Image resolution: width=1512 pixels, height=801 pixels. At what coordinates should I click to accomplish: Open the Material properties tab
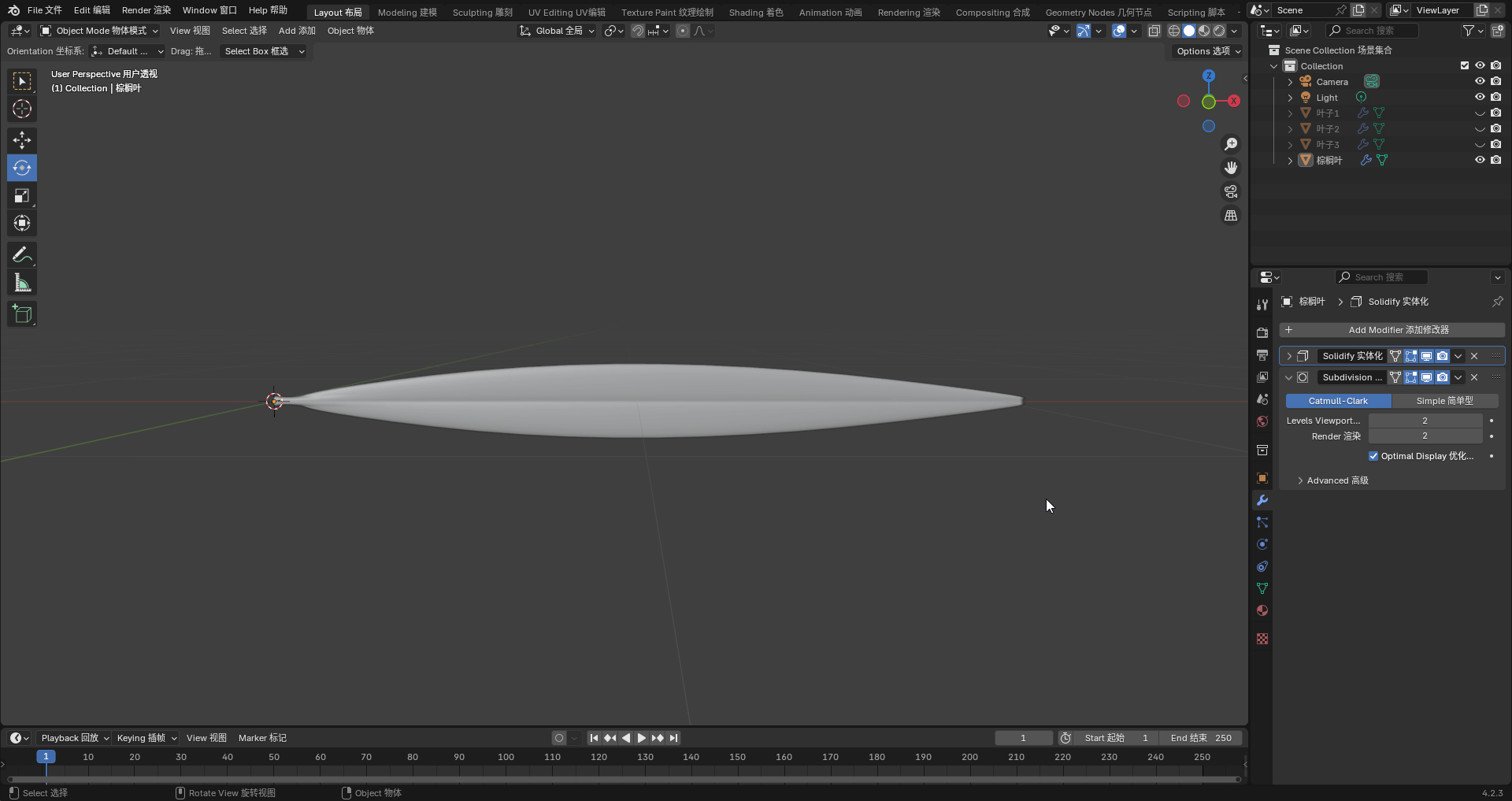tap(1262, 610)
